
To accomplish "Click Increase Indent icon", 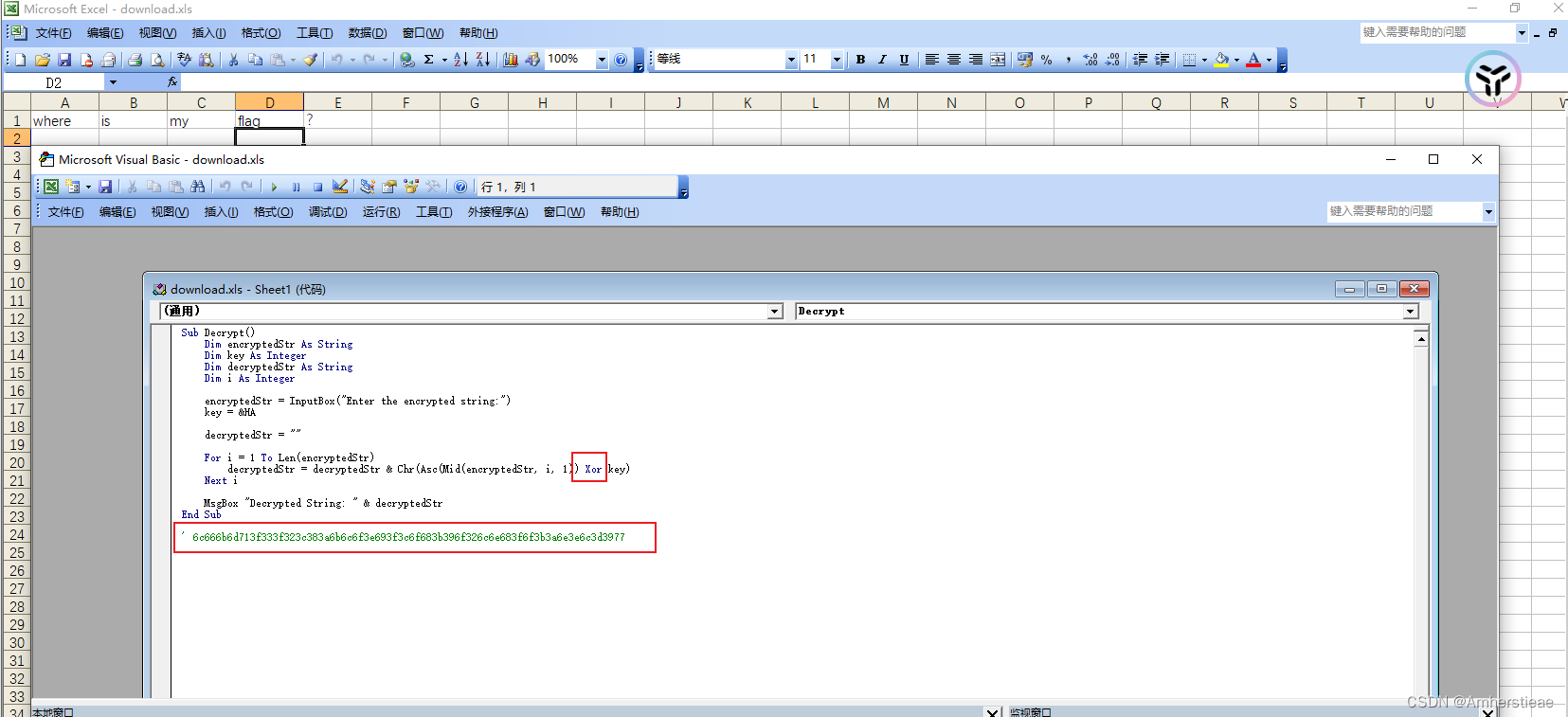I will click(x=1162, y=60).
